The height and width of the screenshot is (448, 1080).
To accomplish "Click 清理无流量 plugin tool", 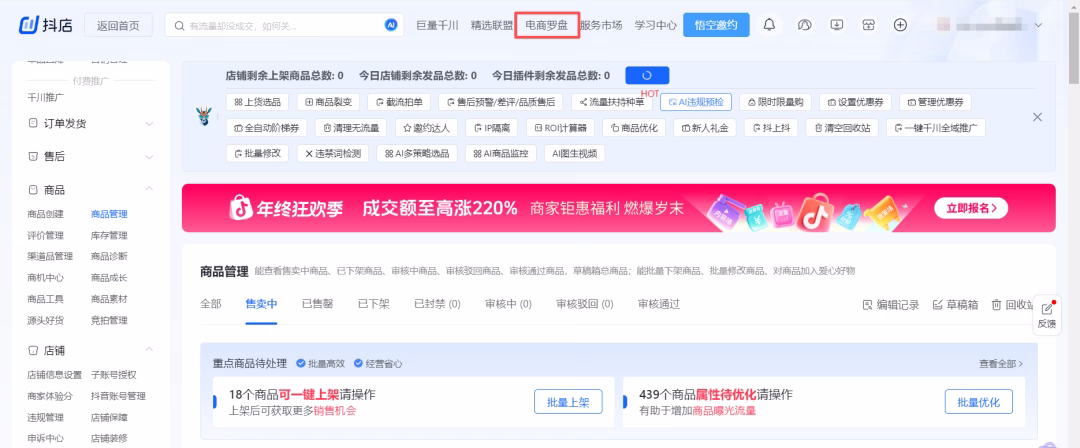I will (x=351, y=128).
